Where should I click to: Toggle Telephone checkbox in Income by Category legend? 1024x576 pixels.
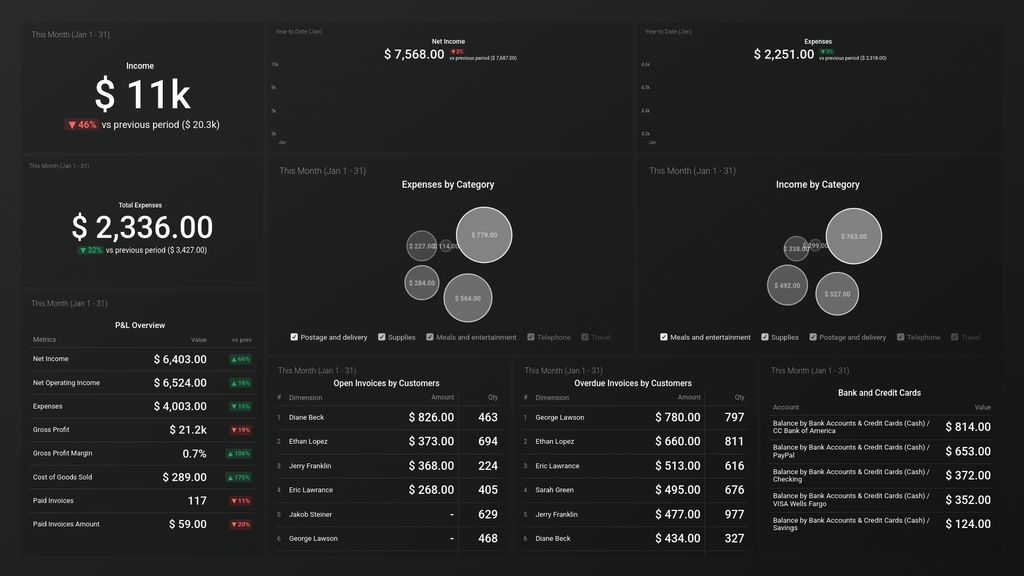(x=901, y=337)
